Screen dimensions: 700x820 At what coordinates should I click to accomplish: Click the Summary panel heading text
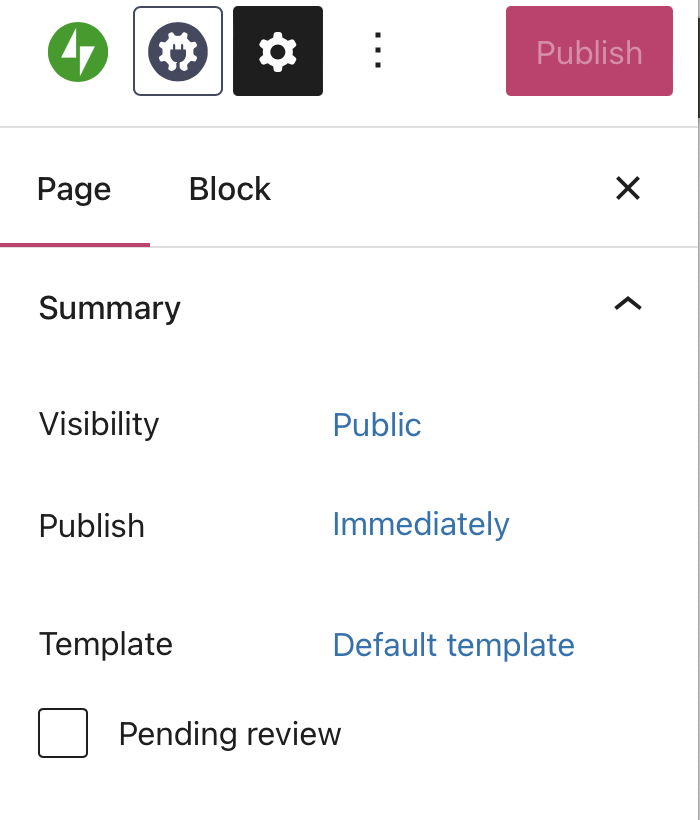110,308
